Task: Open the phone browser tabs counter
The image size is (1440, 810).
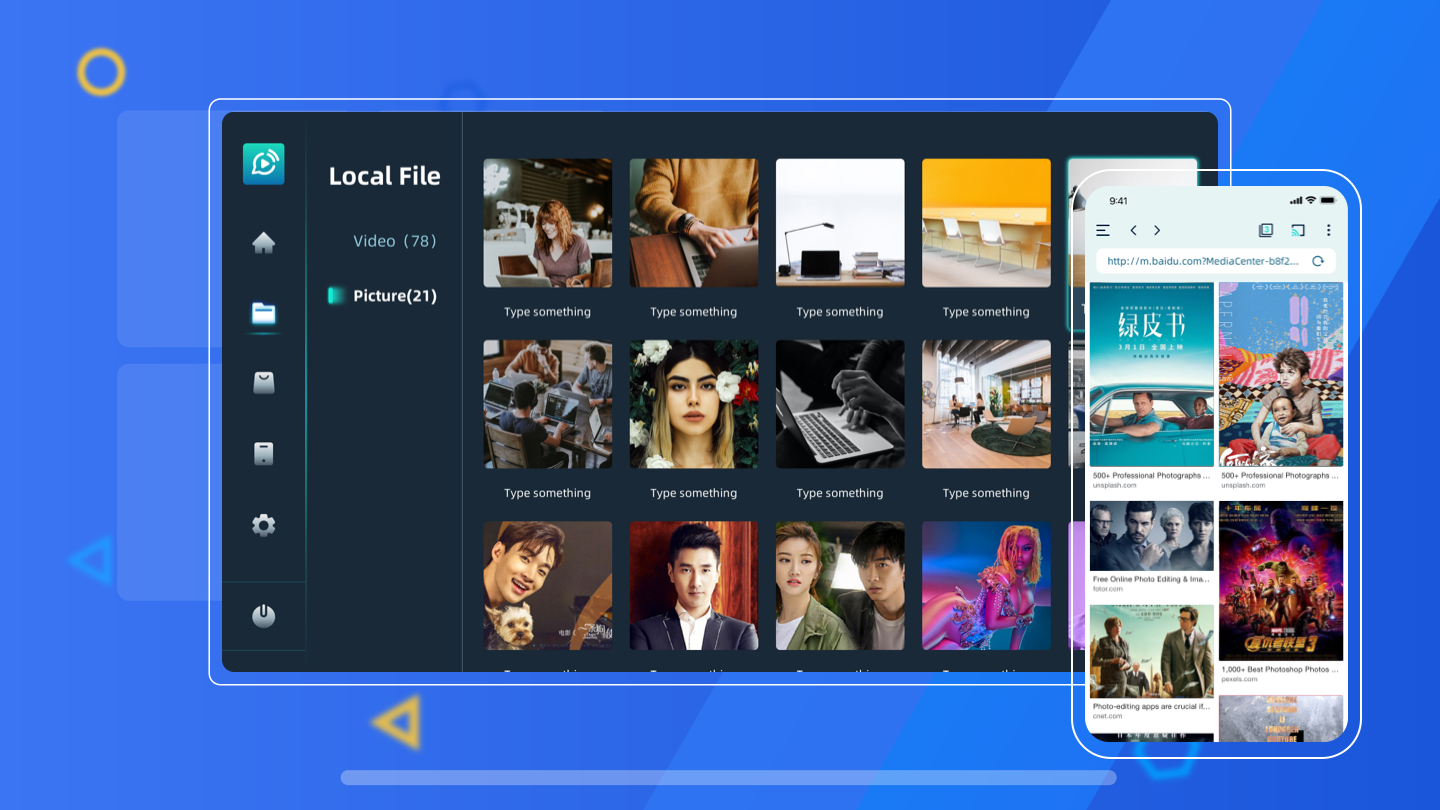Action: 1266,230
